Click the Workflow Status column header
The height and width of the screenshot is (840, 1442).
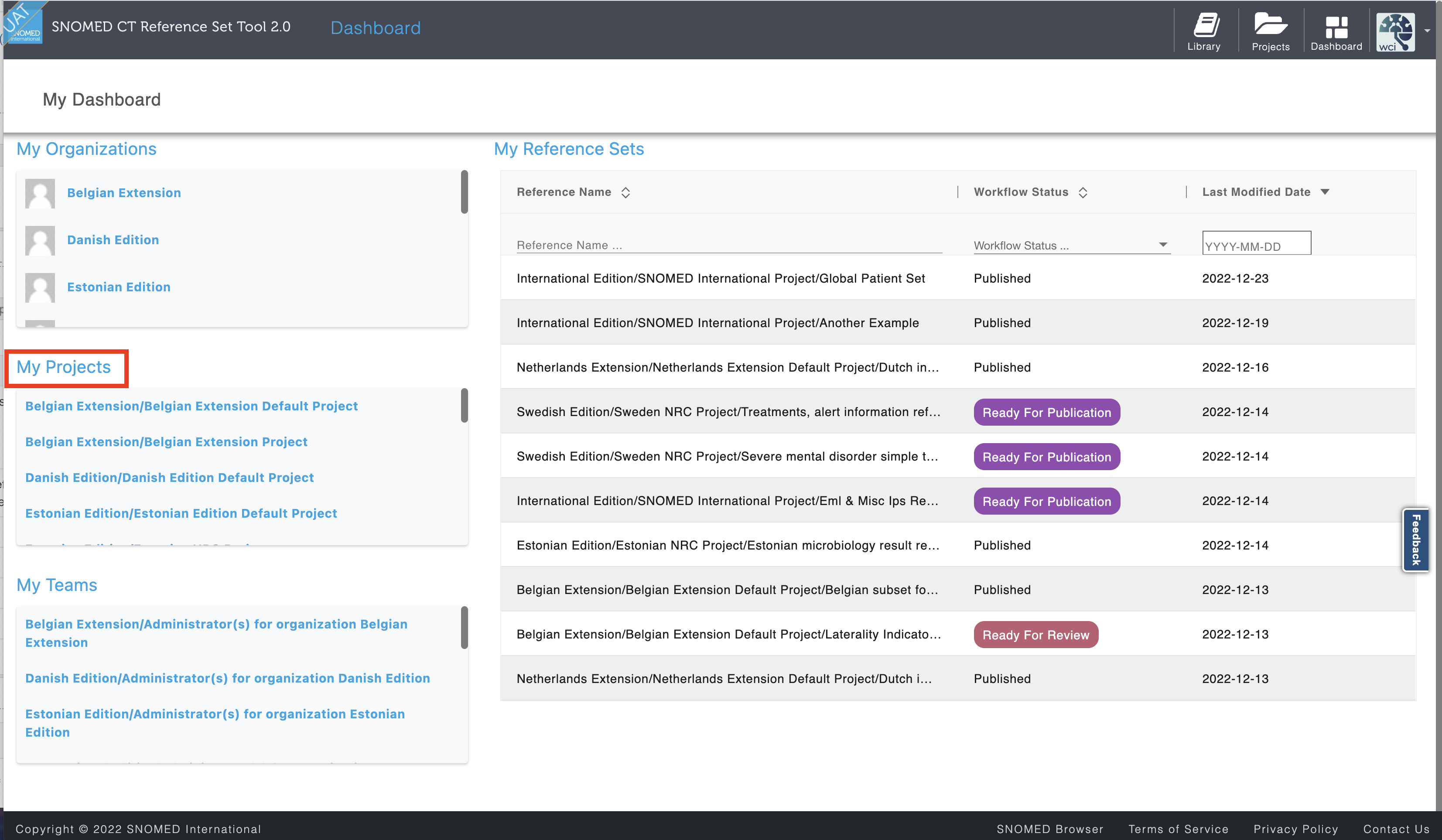click(x=1021, y=192)
